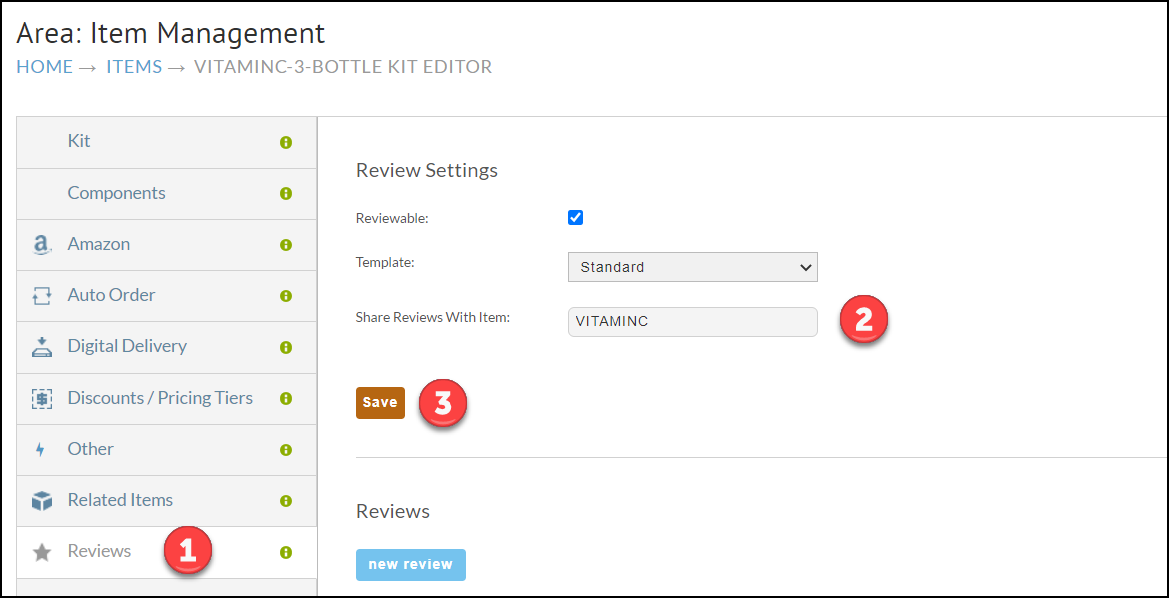The height and width of the screenshot is (598, 1169).
Task: Click the Digital Delivery download icon
Action: coord(42,347)
